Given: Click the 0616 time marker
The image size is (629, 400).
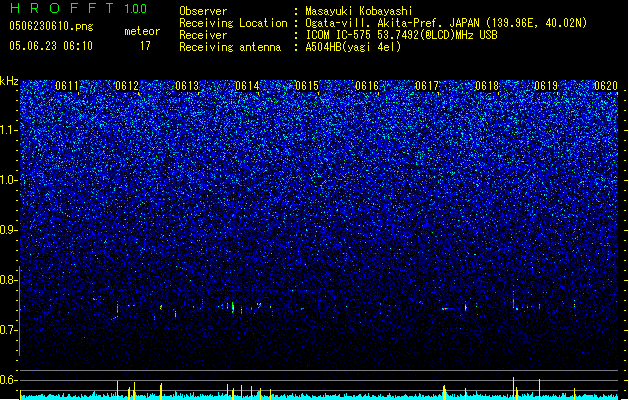Looking at the screenshot, I should (367, 86).
